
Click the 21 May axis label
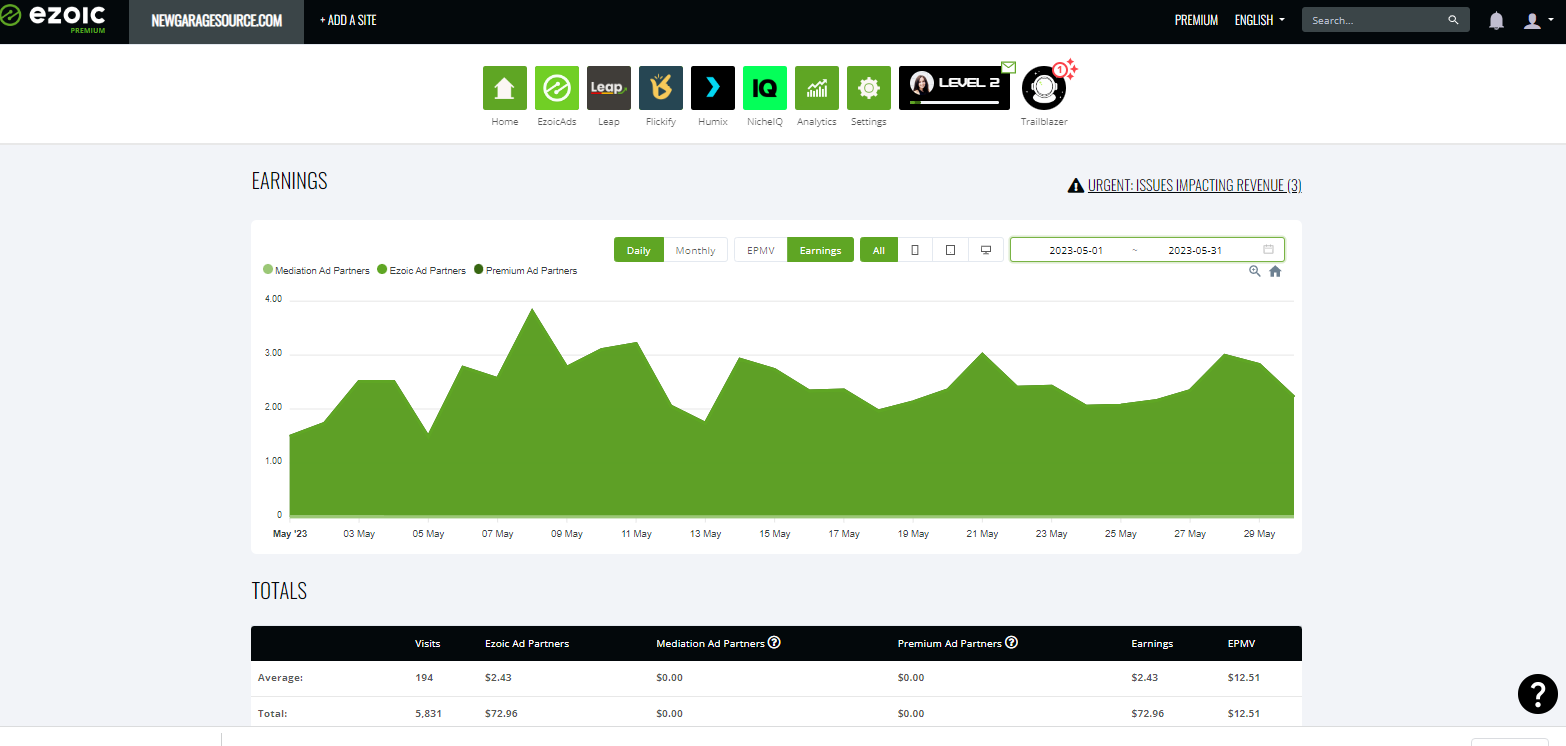point(982,534)
